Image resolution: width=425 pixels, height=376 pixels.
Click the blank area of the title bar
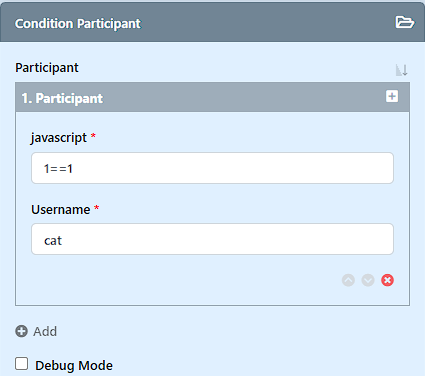point(267,23)
